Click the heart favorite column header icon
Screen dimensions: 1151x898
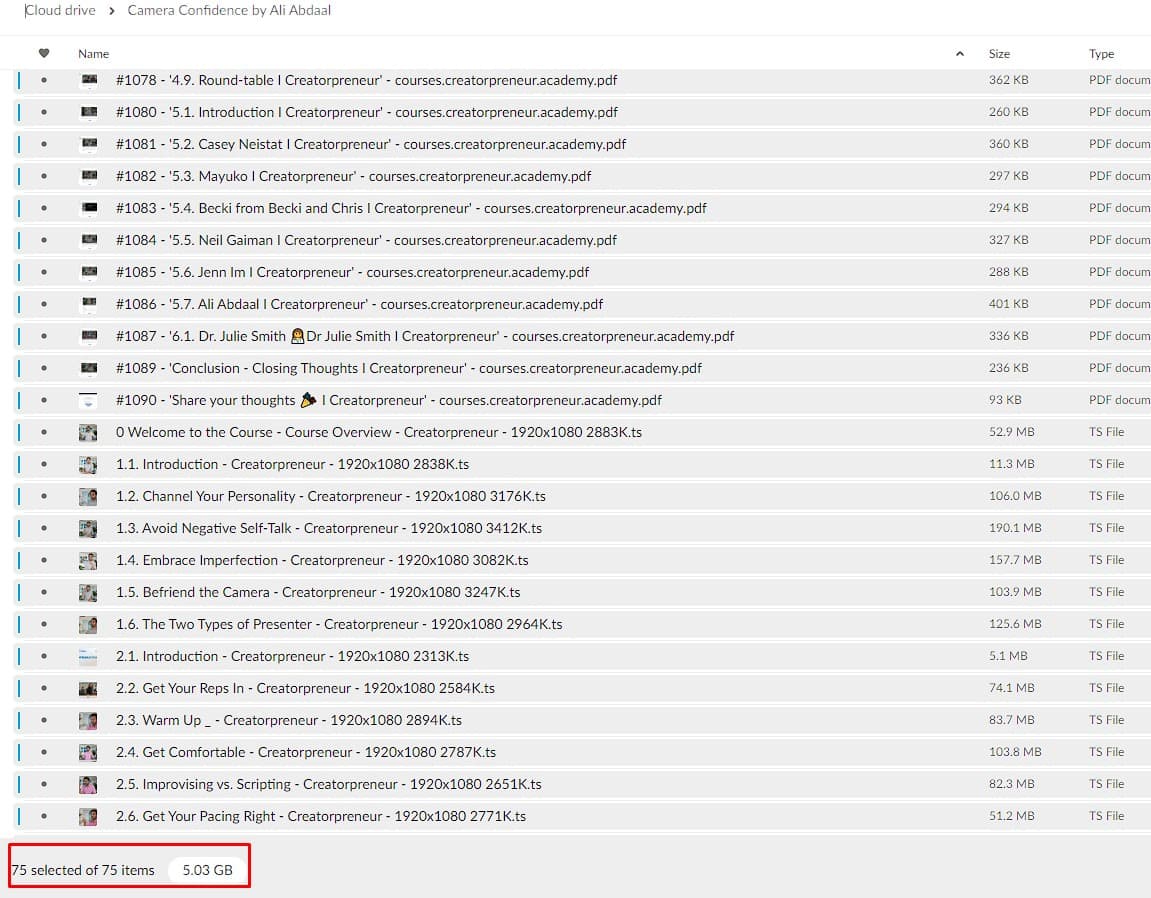44,53
